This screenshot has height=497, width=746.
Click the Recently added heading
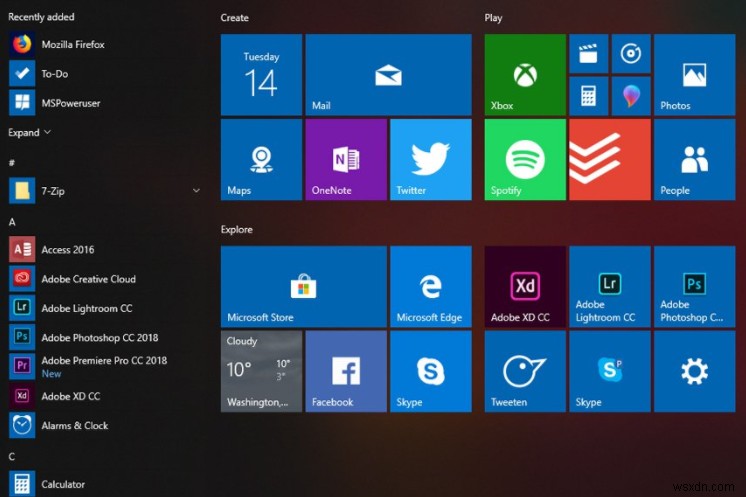41,17
